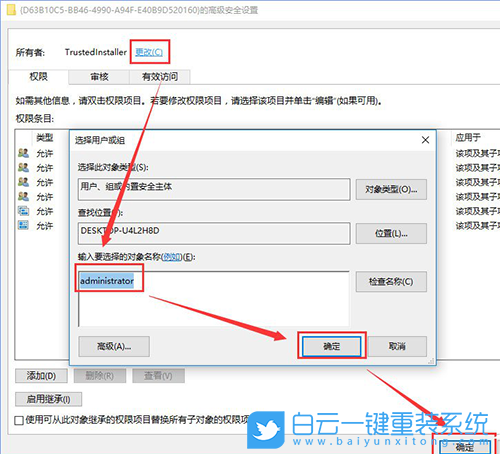Open the 审核 tab

click(x=99, y=77)
